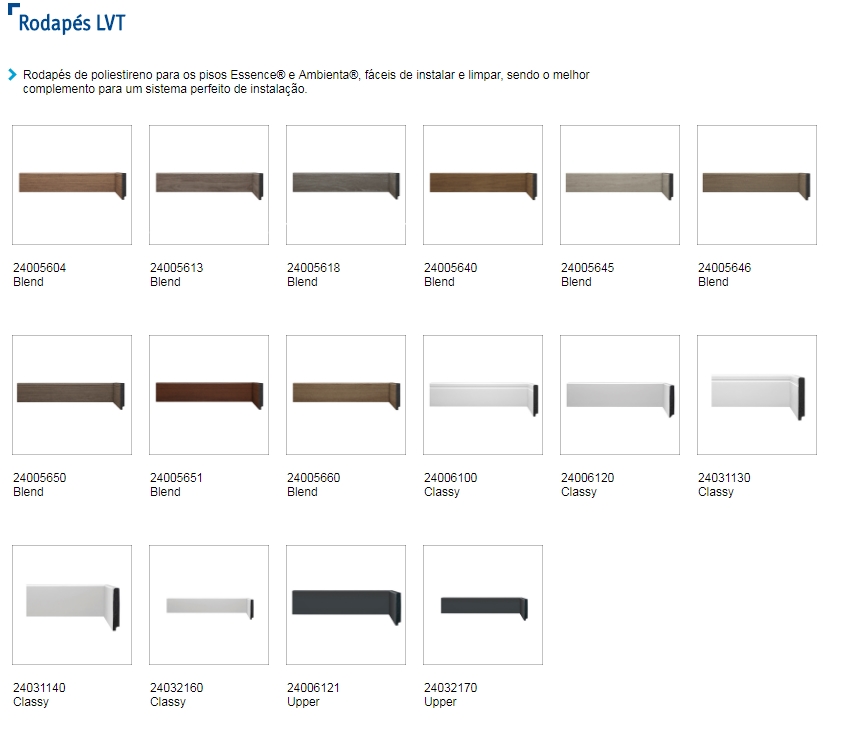Click the product code 24005645
The width and height of the screenshot is (849, 729).
click(x=587, y=268)
